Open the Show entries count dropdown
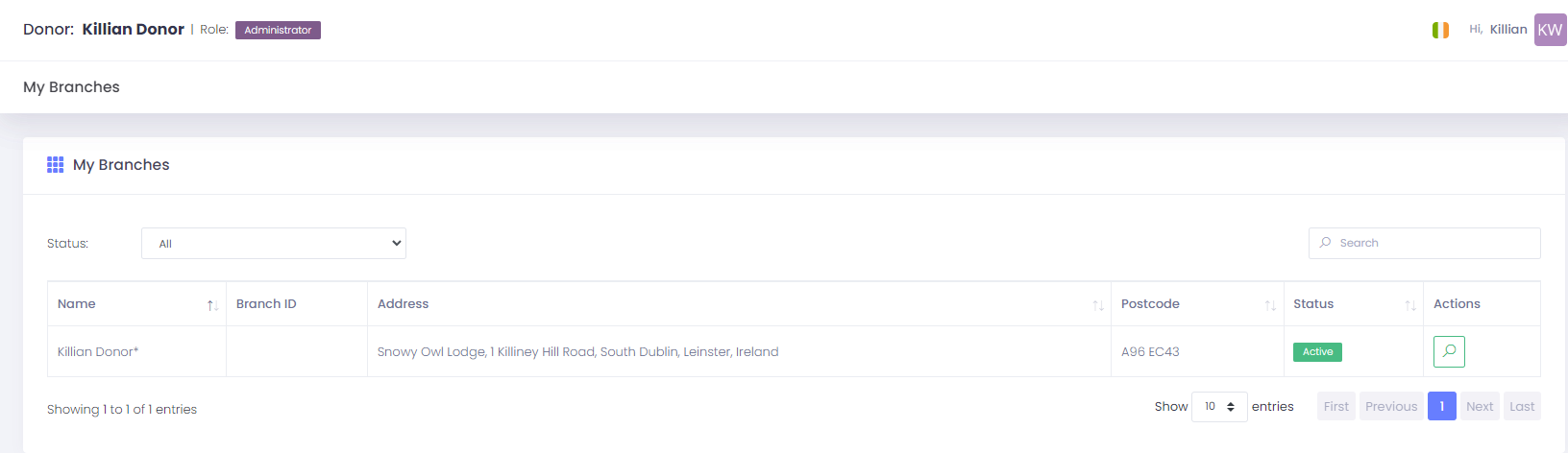This screenshot has width=1568, height=453. (x=1219, y=407)
